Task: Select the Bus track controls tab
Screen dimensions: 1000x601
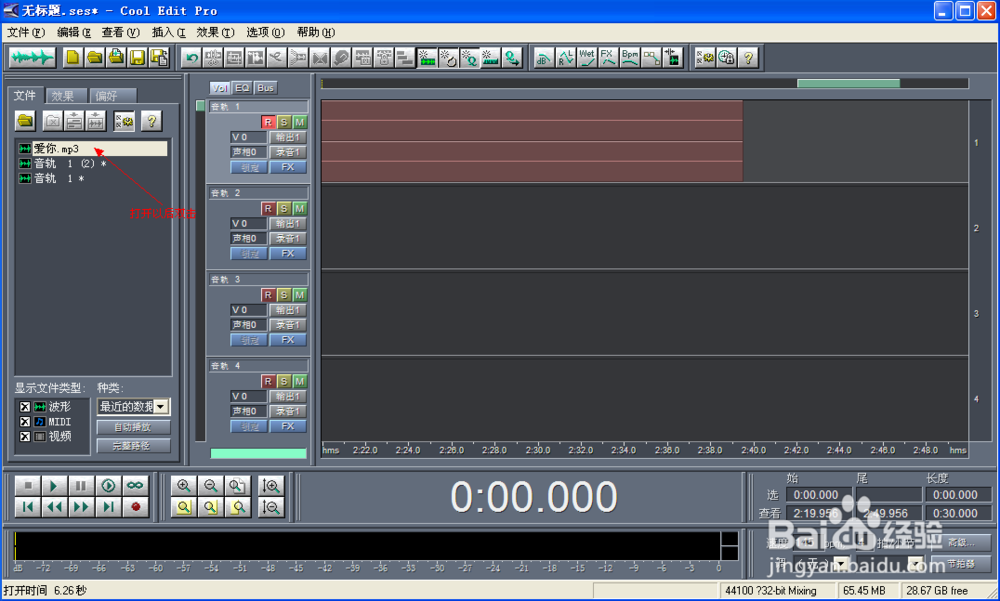Action: pyautogui.click(x=265, y=88)
